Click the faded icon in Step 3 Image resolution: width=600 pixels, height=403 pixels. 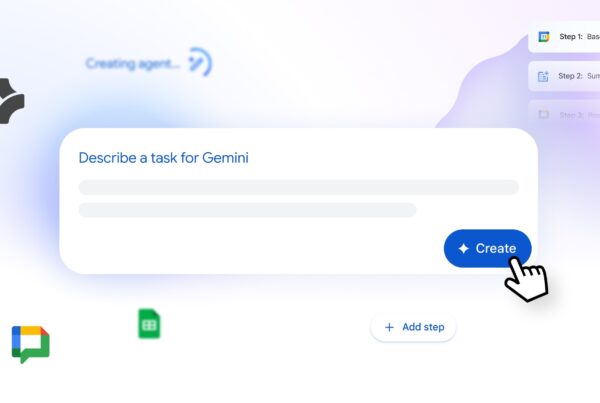[x=544, y=114]
